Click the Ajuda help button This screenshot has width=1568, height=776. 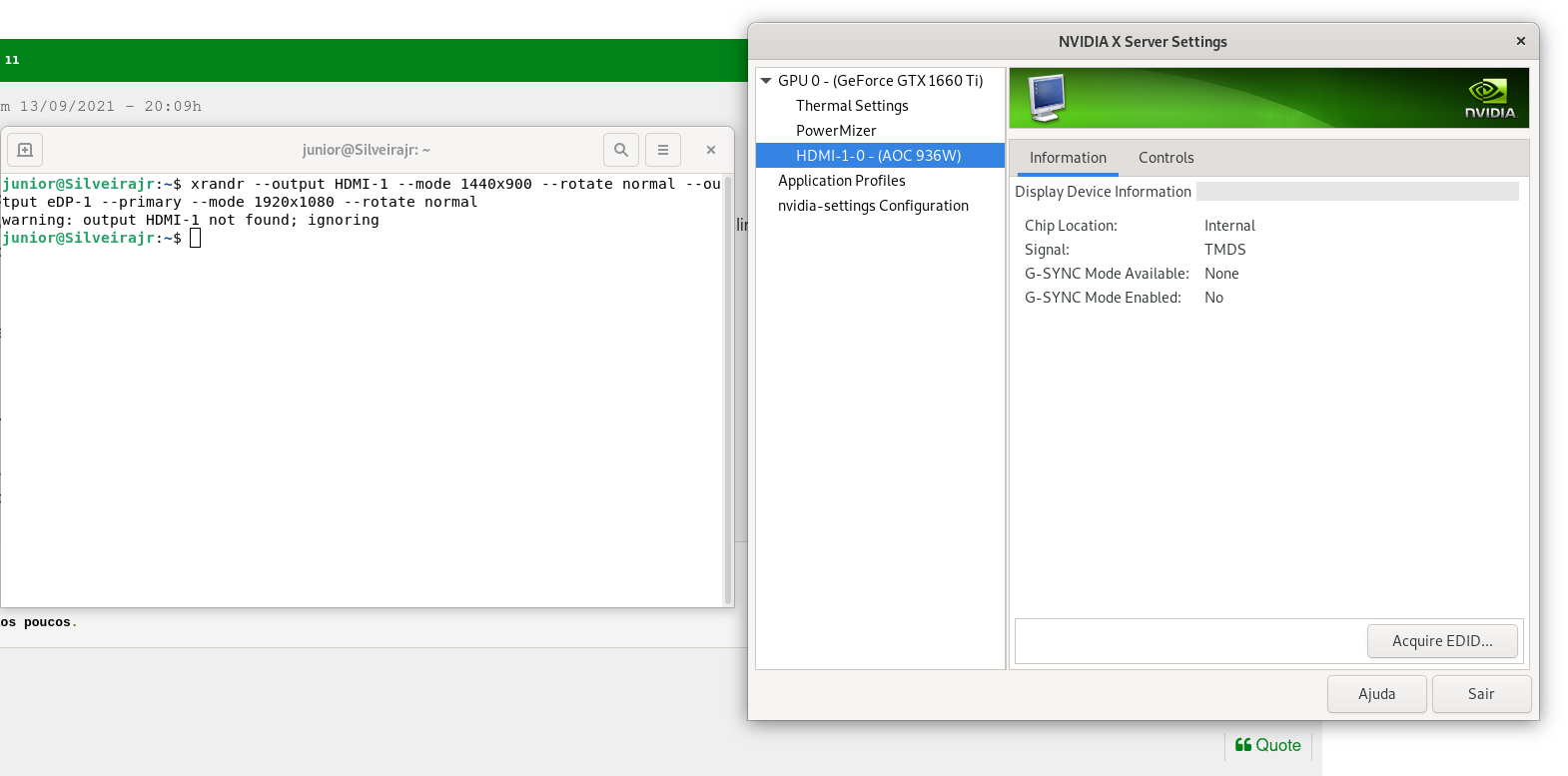1376,694
